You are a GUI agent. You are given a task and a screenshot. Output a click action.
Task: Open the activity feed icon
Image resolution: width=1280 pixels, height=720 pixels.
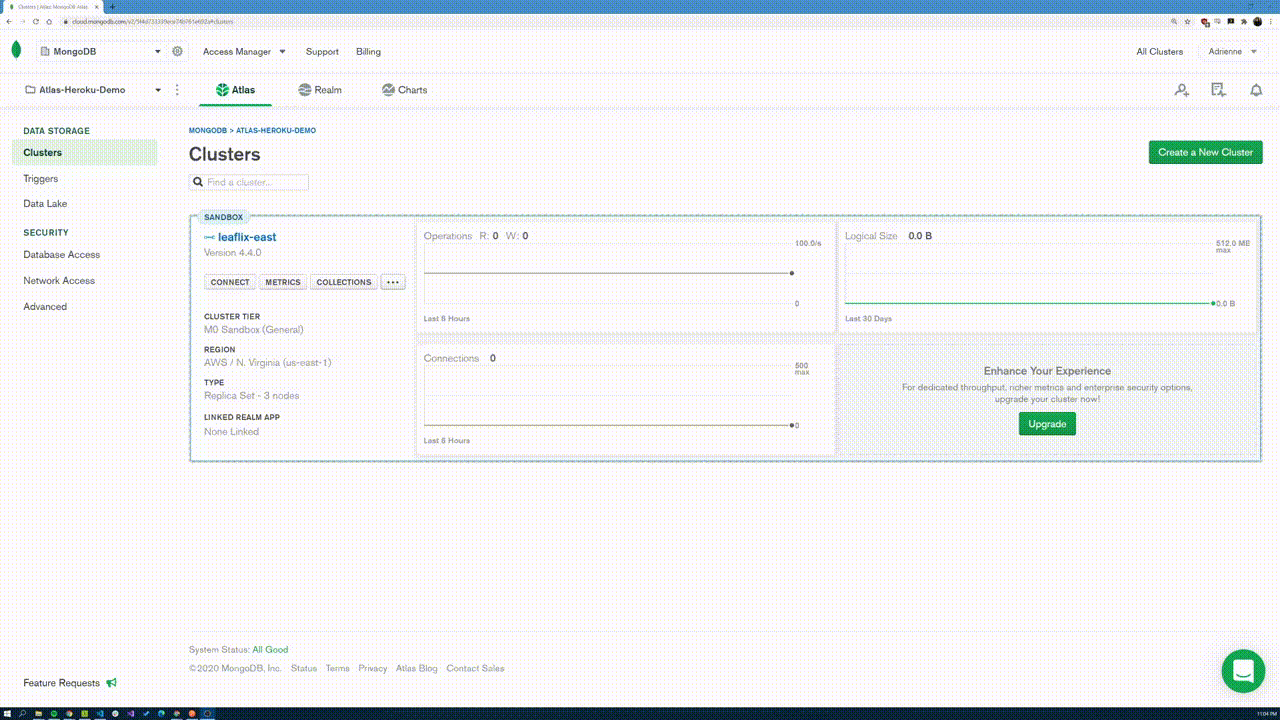[x=1218, y=90]
